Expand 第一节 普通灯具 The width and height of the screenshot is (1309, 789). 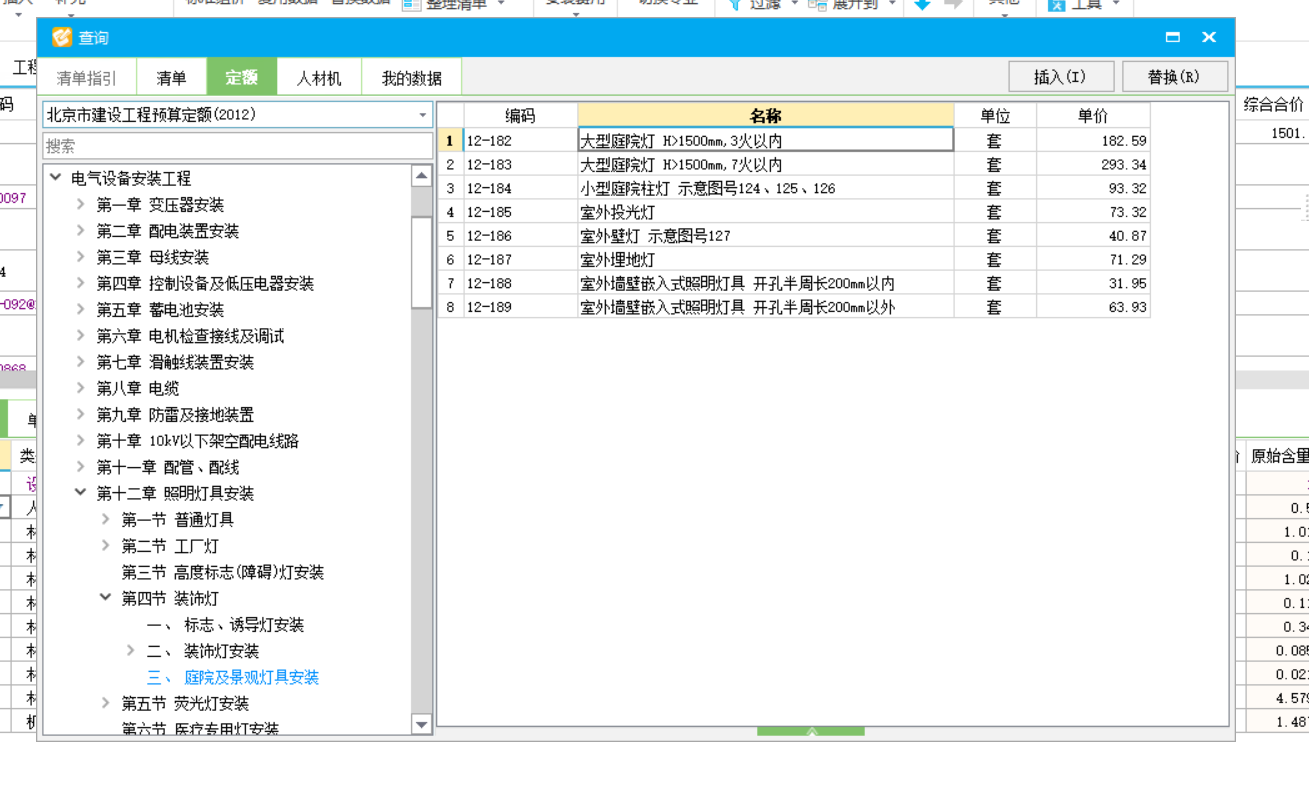point(105,520)
